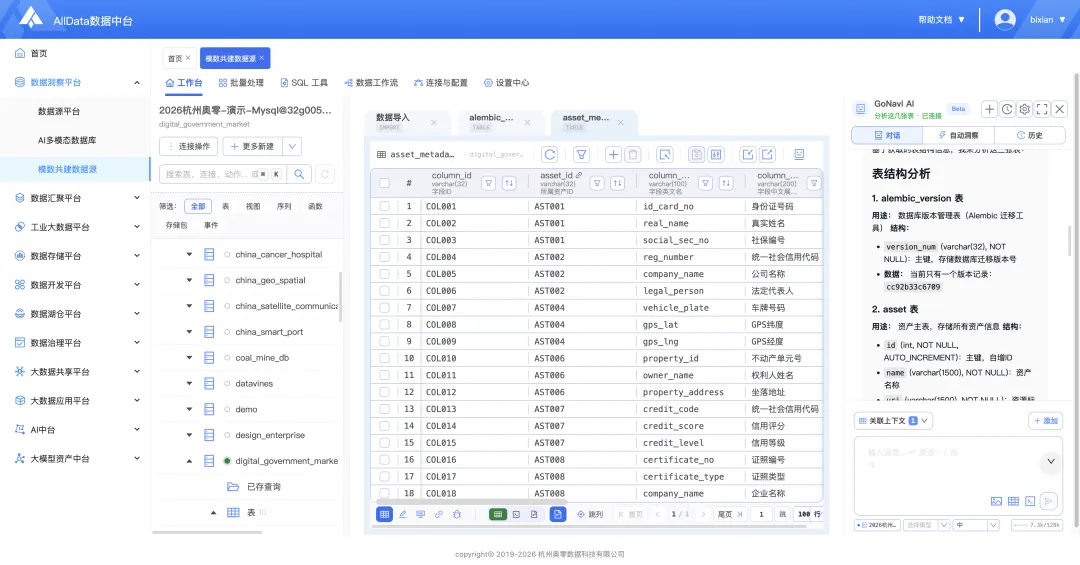
Task: Click the green table mode icon
Action: pyautogui.click(x=498, y=514)
